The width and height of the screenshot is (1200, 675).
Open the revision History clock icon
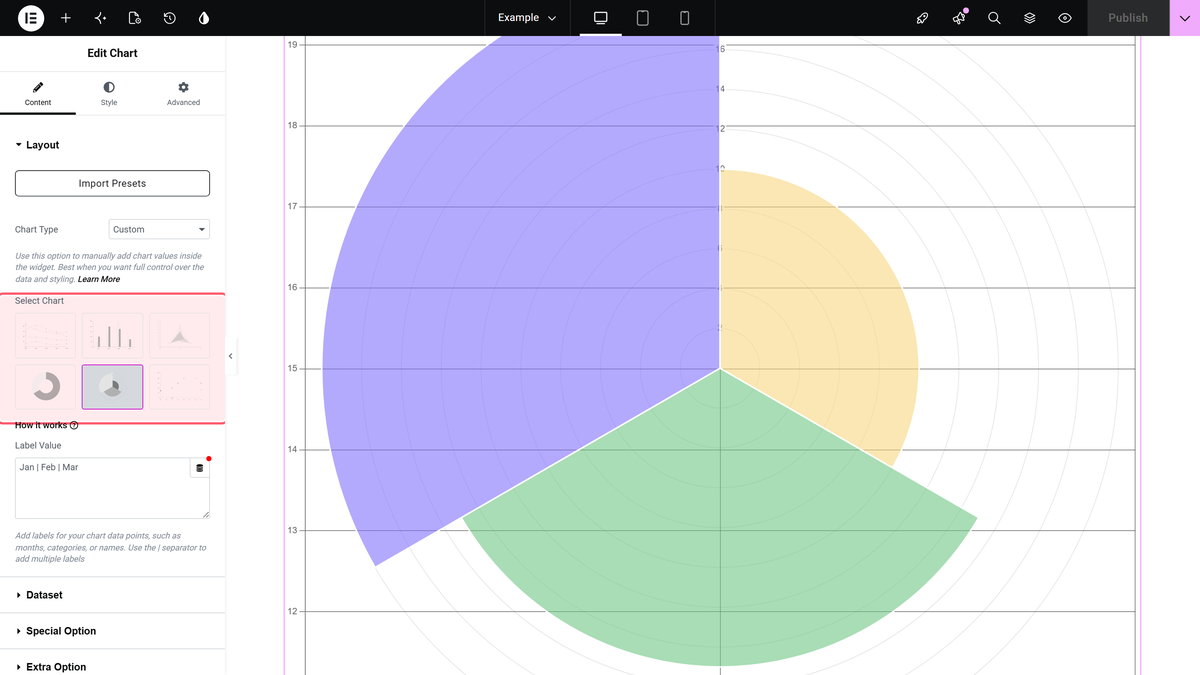pos(169,18)
